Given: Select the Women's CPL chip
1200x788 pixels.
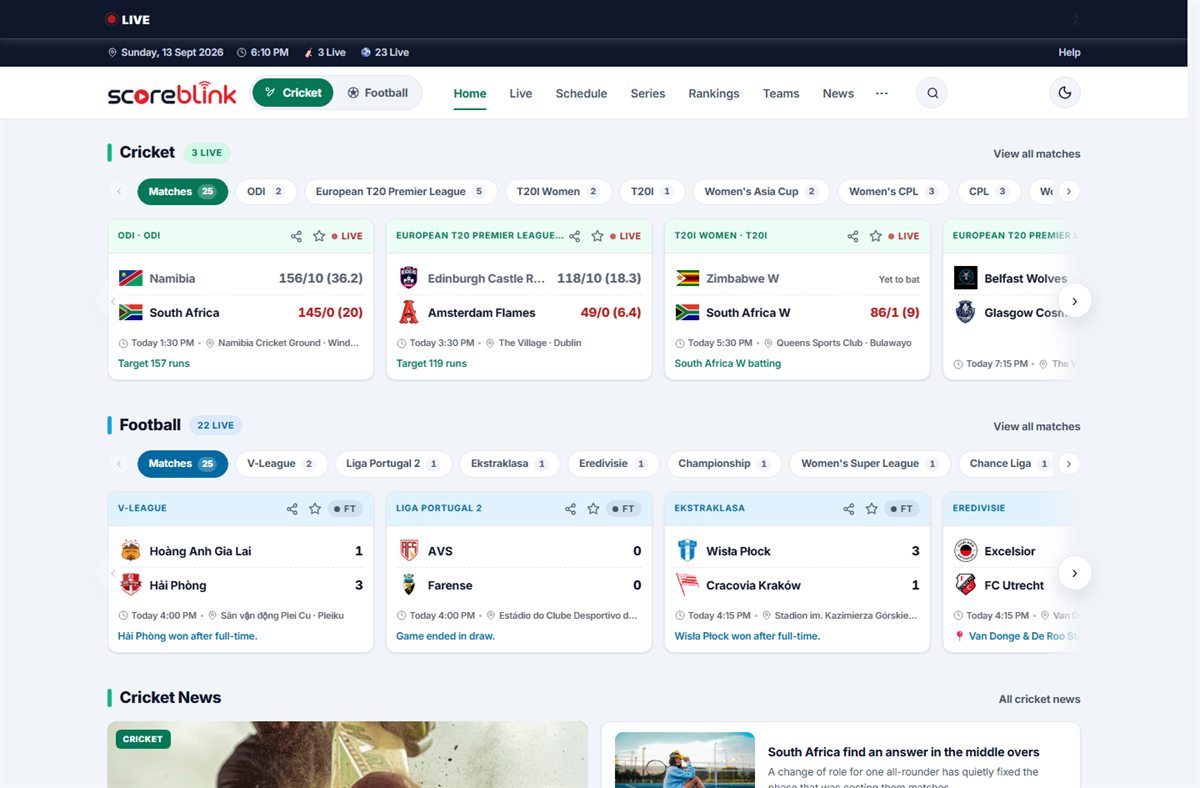Looking at the screenshot, I should click(x=893, y=191).
